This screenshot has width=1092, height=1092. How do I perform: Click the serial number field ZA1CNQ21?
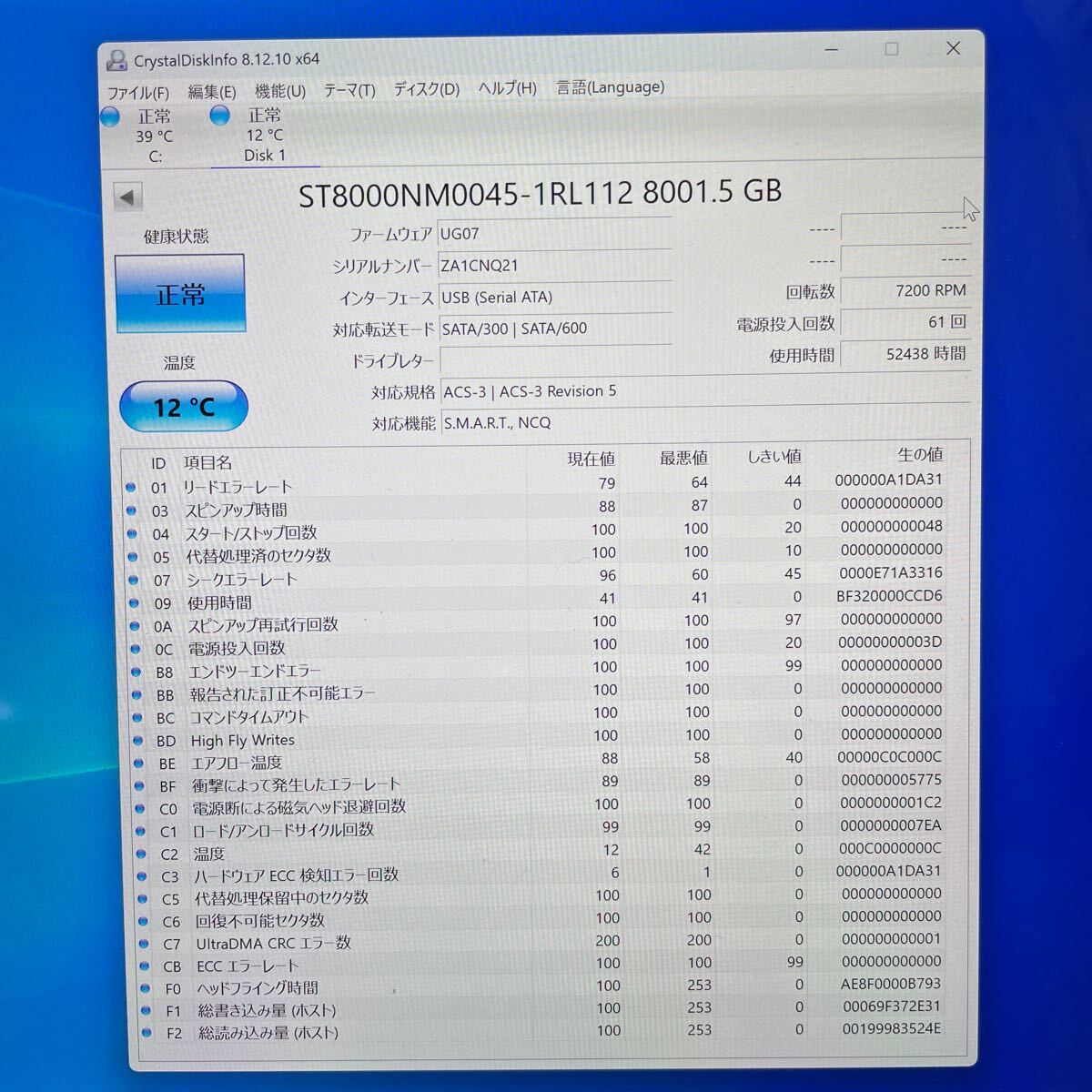click(555, 265)
